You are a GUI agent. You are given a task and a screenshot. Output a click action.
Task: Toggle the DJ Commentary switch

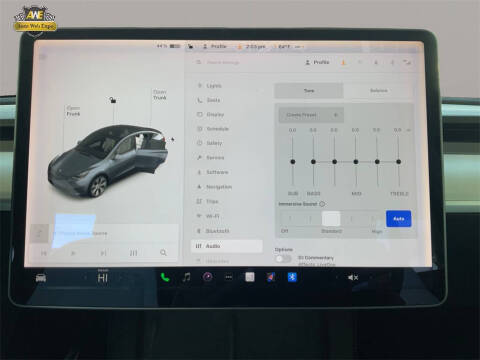point(283,259)
